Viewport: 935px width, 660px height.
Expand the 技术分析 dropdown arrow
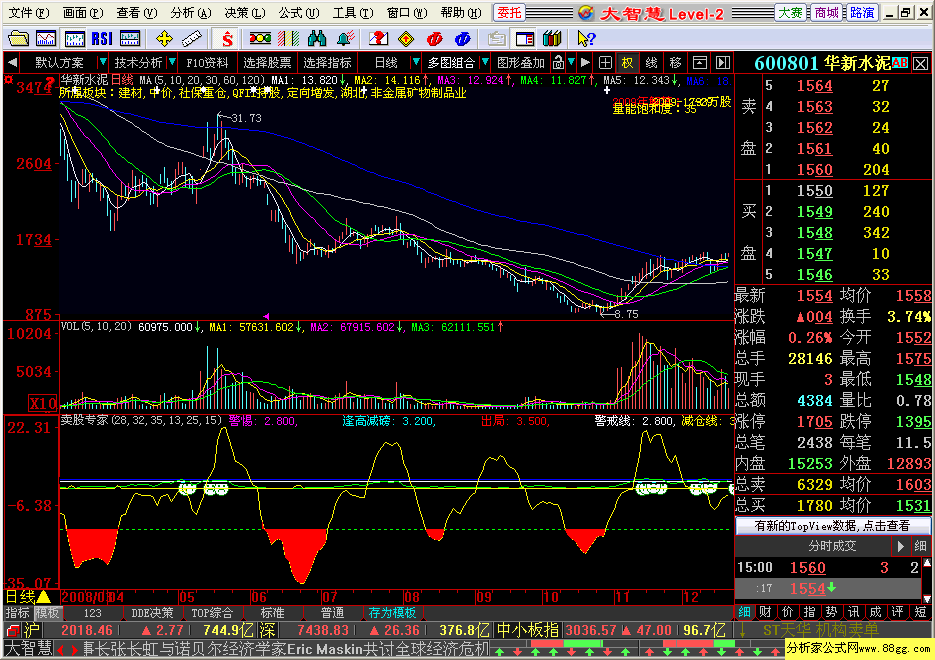[x=172, y=62]
